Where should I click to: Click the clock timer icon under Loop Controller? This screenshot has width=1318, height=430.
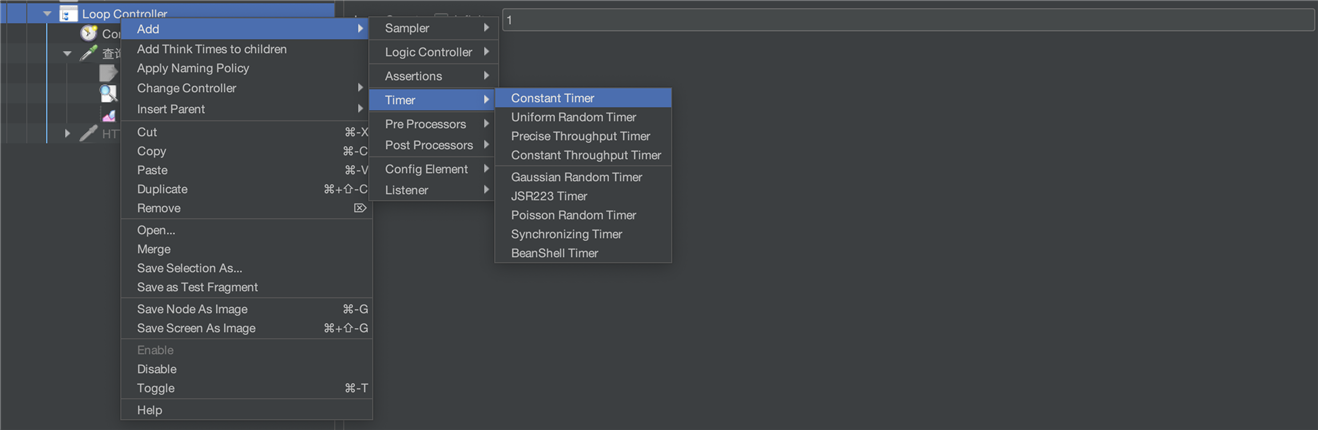pyautogui.click(x=89, y=33)
